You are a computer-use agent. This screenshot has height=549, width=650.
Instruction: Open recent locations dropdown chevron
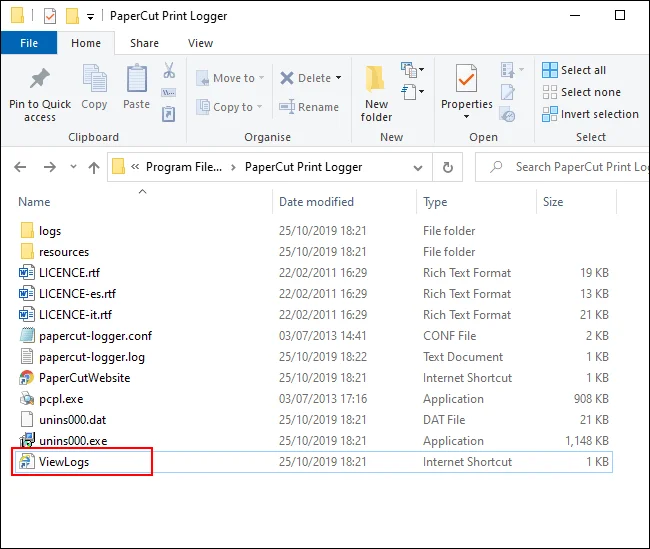click(73, 167)
